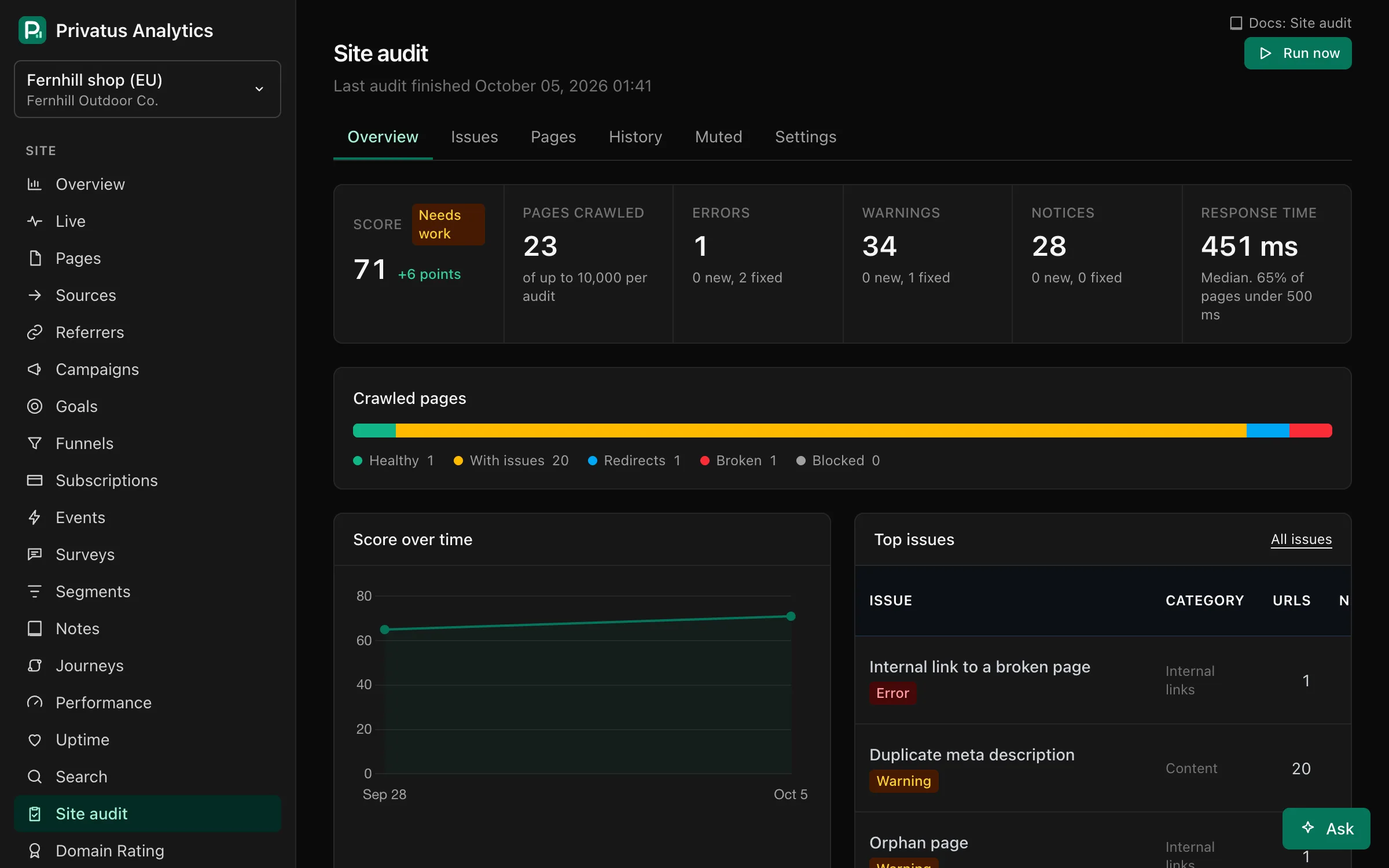The width and height of the screenshot is (1389, 868).
Task: Open Sources arrow icon
Action: tap(35, 295)
